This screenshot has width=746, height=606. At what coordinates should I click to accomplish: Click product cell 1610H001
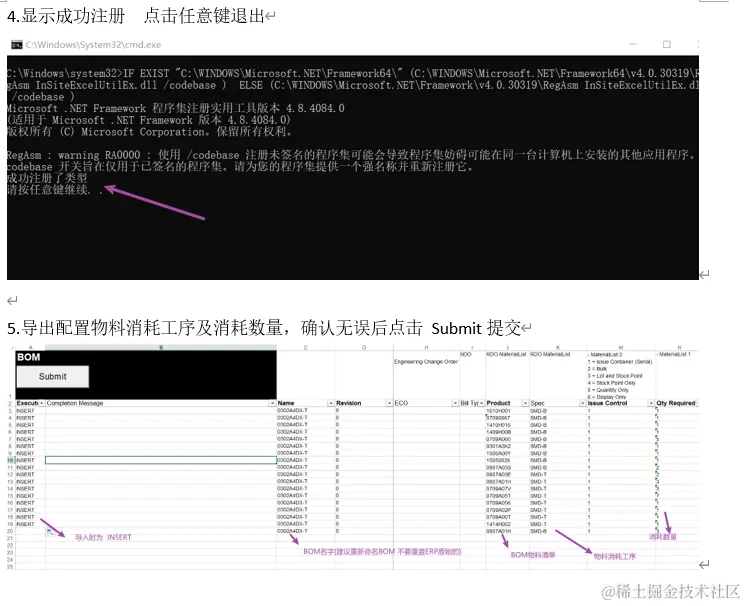tap(507, 411)
